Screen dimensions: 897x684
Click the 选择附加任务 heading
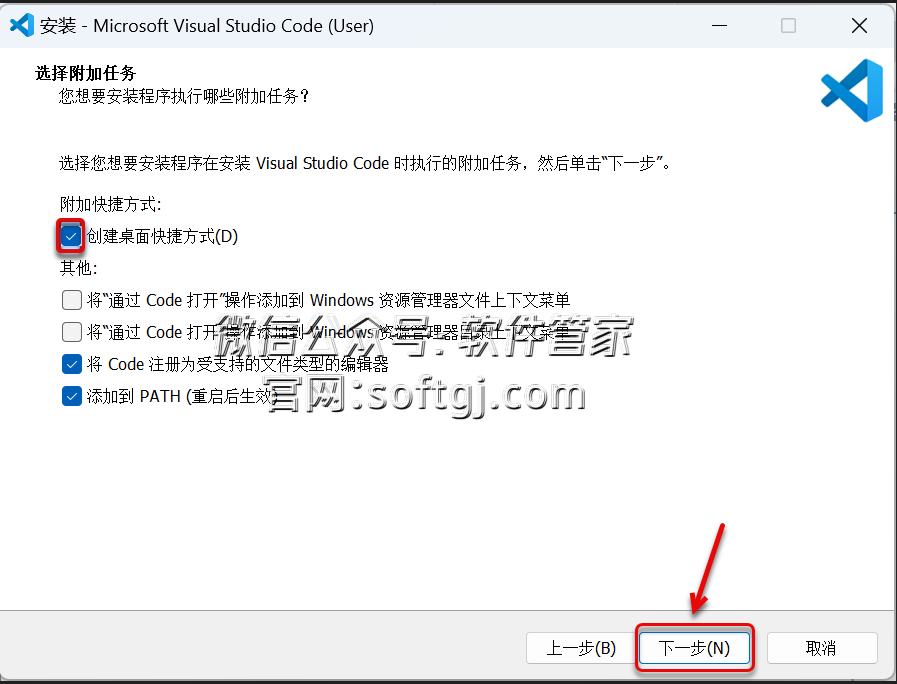[86, 73]
